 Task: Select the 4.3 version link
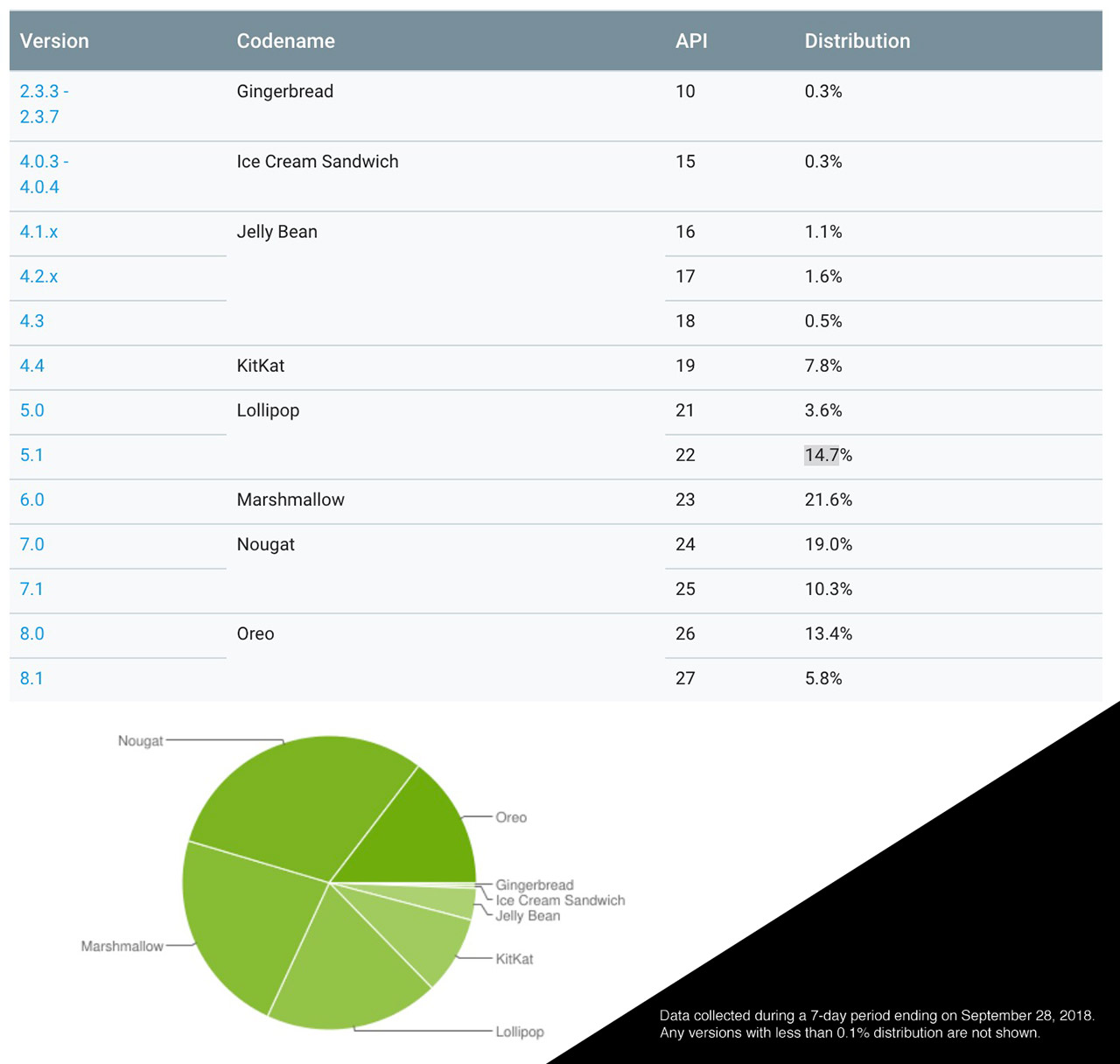tap(32, 321)
